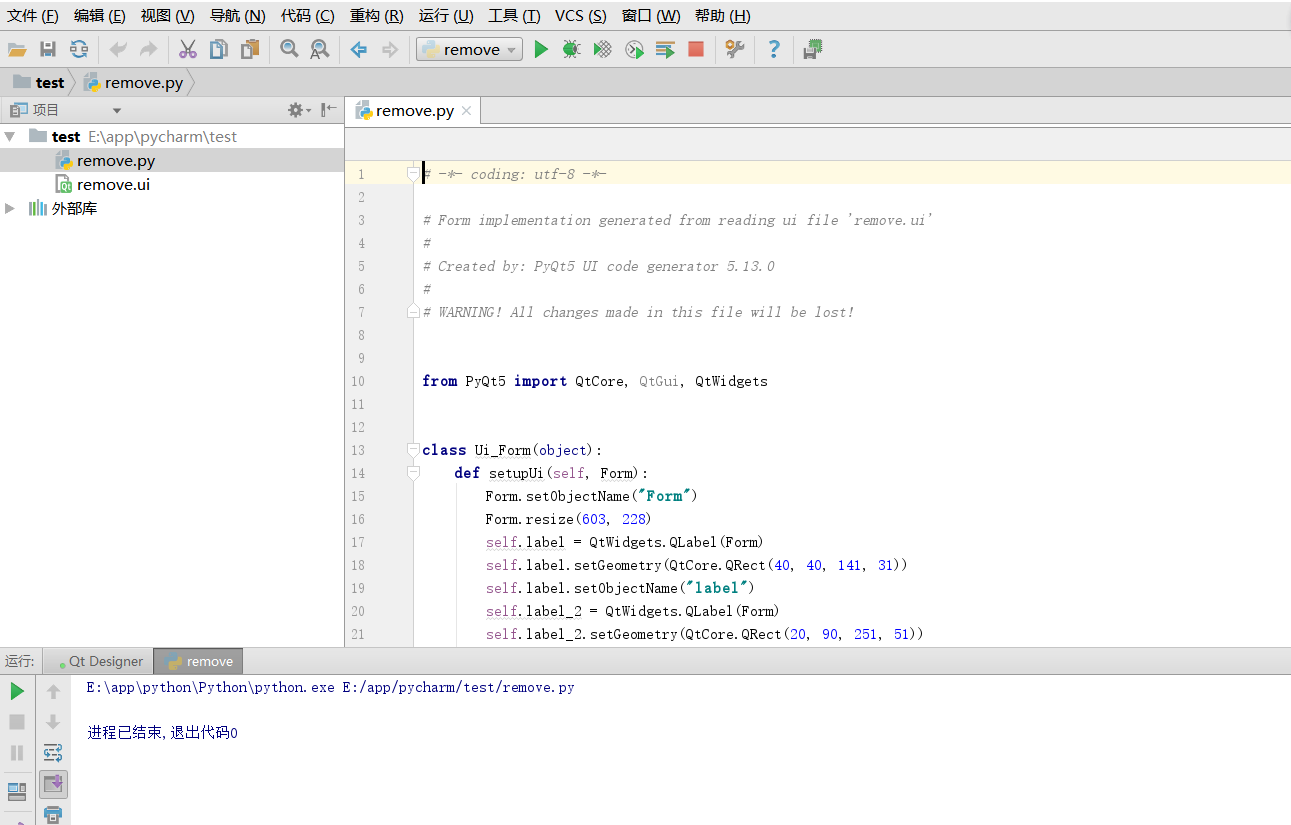Click the run console's Print icon
Screen dimensions: 1291x825
click(x=54, y=814)
